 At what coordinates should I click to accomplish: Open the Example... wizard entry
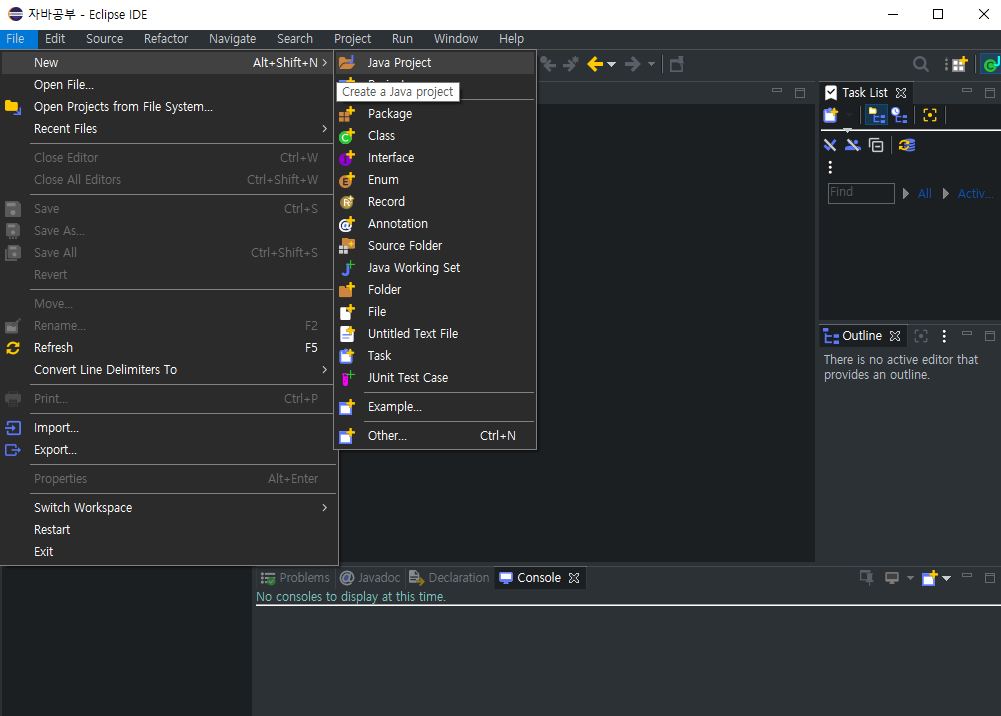(x=435, y=406)
